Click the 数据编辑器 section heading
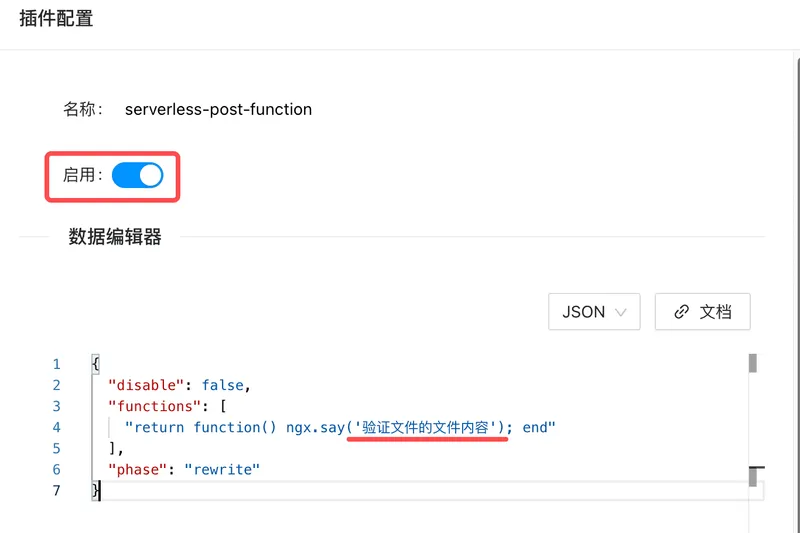800x533 pixels. [115, 237]
